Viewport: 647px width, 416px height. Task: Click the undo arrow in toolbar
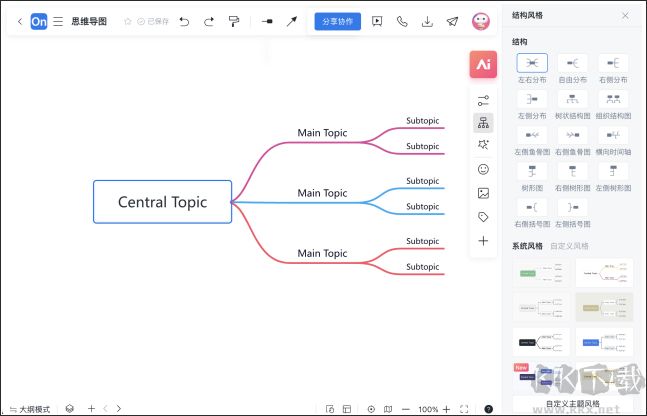tap(184, 21)
